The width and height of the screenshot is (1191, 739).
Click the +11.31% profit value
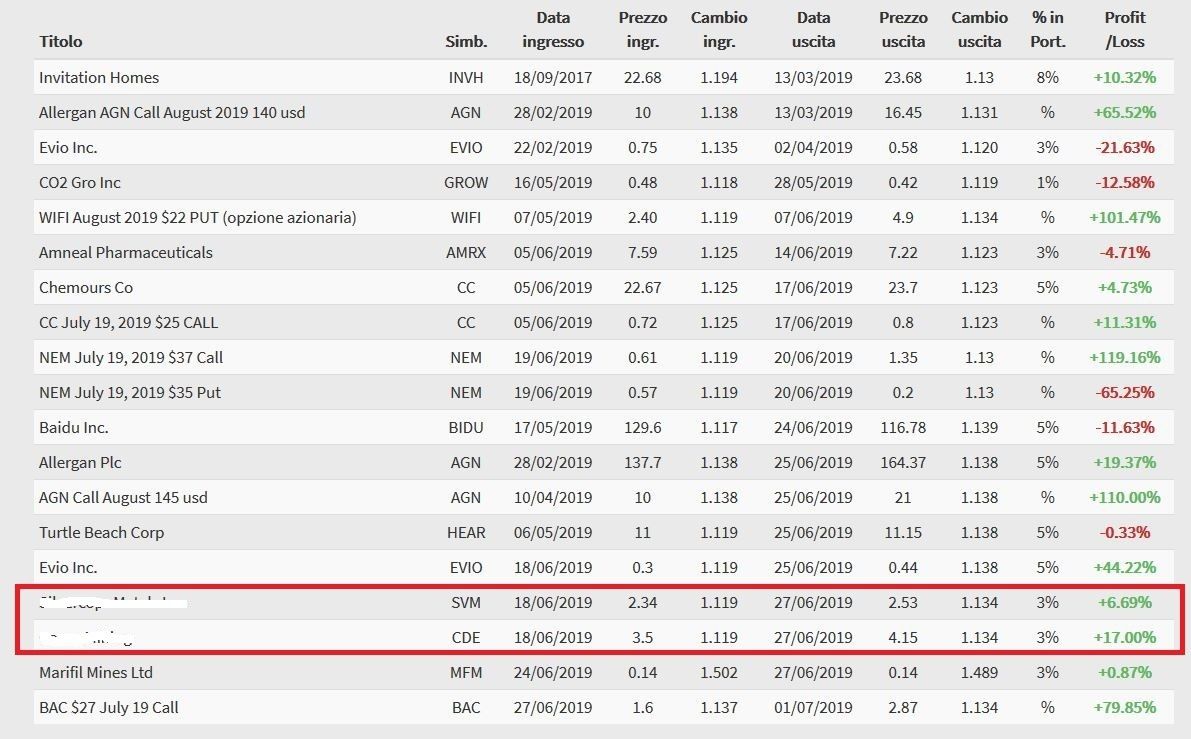pos(1125,322)
